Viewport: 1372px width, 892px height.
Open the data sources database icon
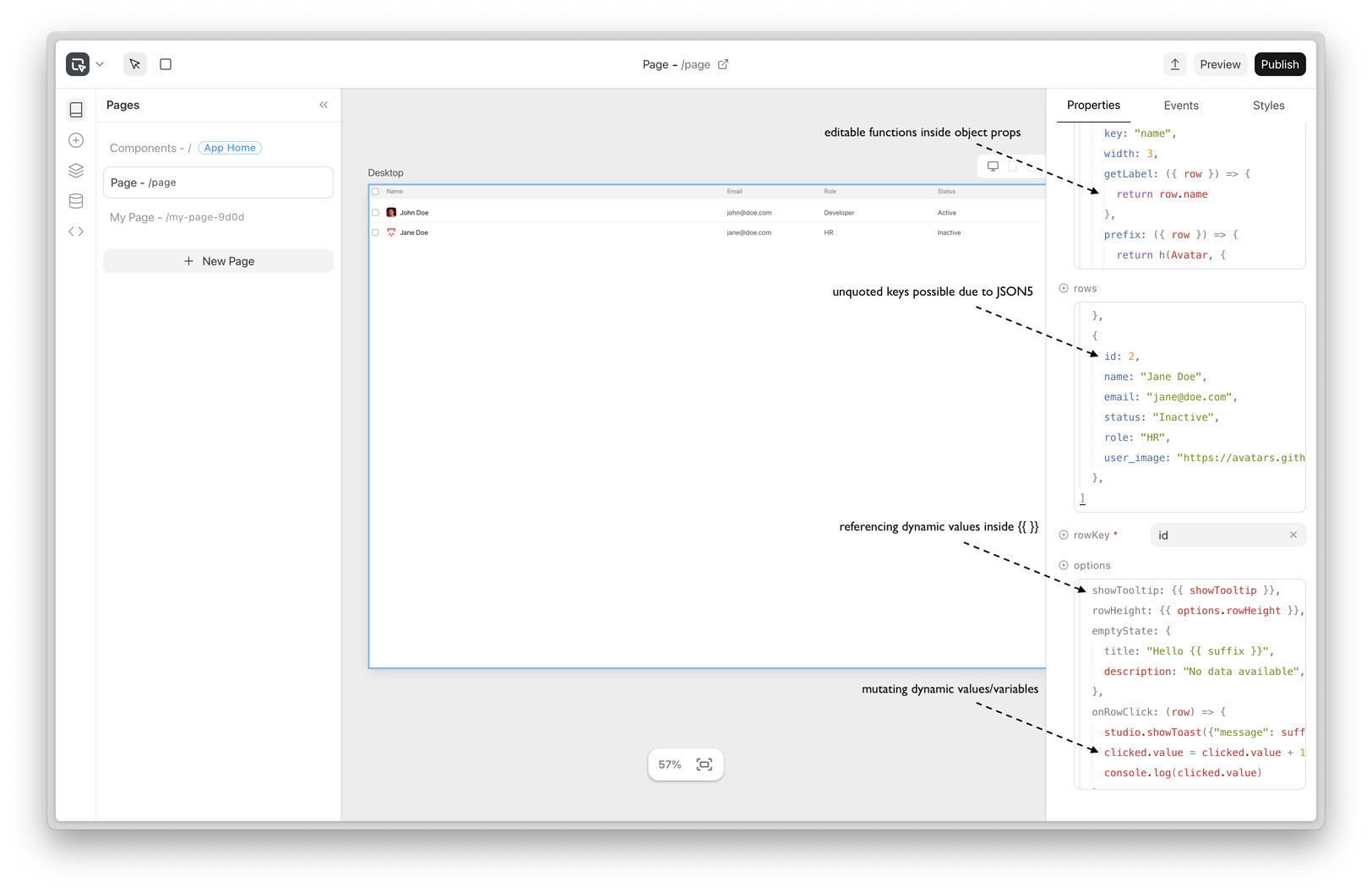76,201
